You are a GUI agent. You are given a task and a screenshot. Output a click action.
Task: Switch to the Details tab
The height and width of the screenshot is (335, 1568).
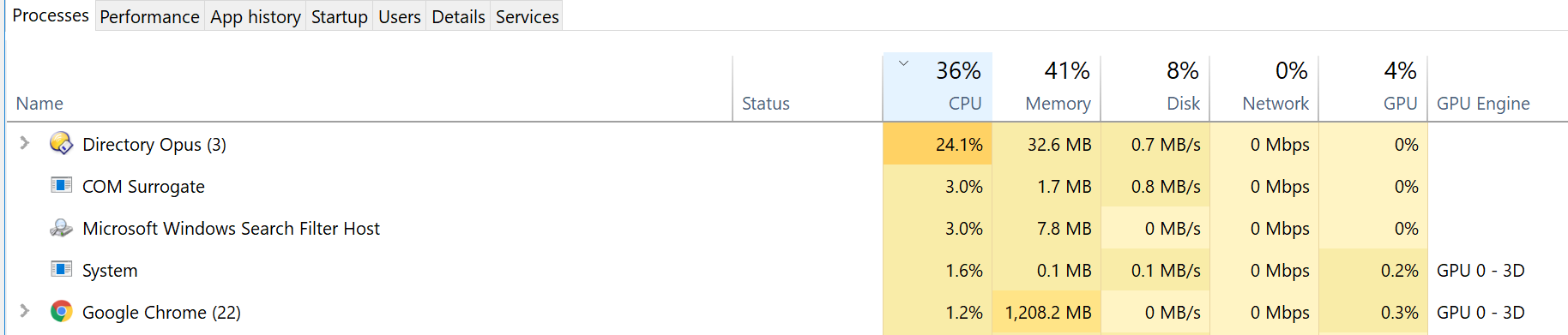coord(458,16)
